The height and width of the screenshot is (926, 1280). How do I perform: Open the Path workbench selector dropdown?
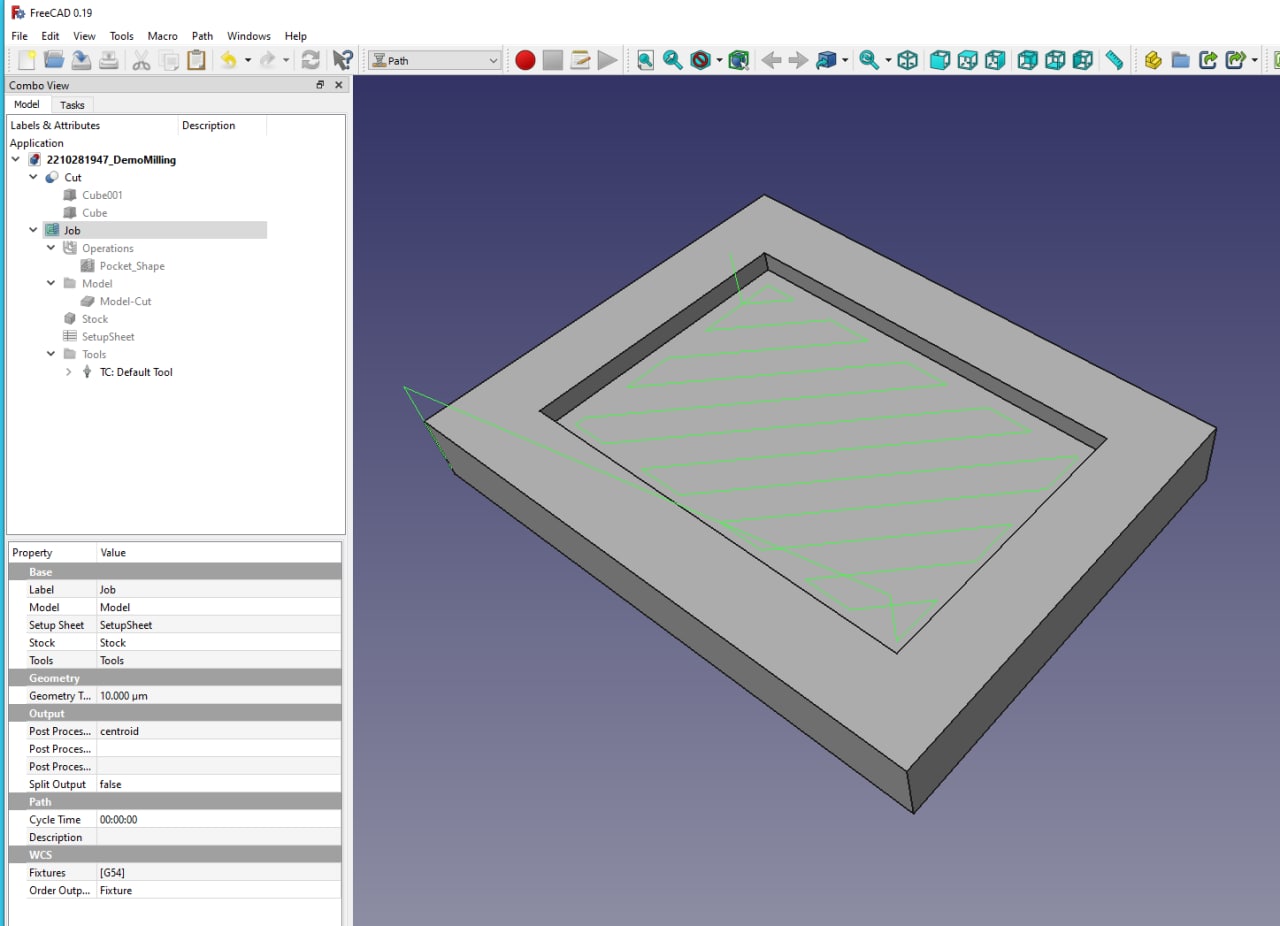click(434, 61)
